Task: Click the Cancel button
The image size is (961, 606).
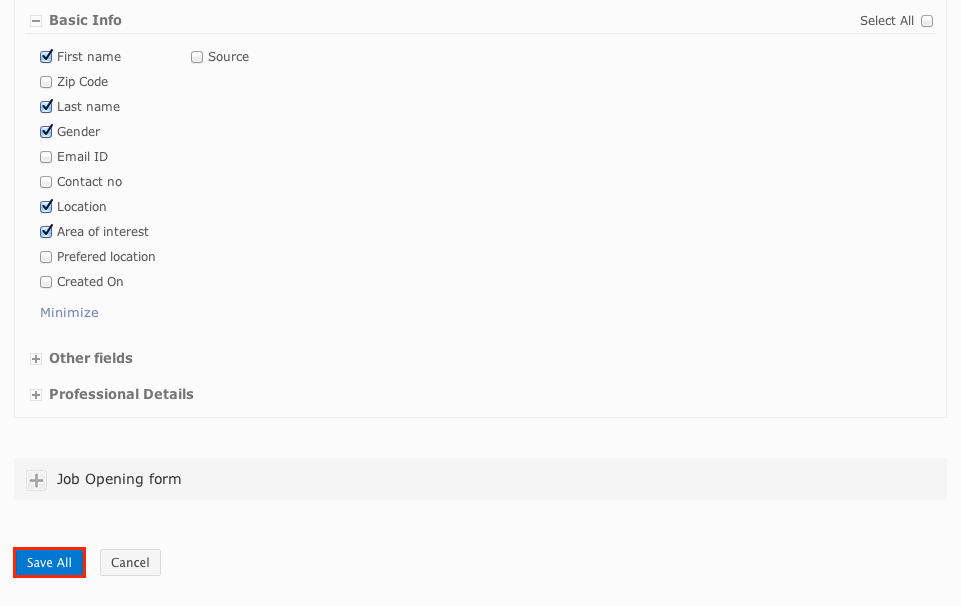Action: coord(130,563)
